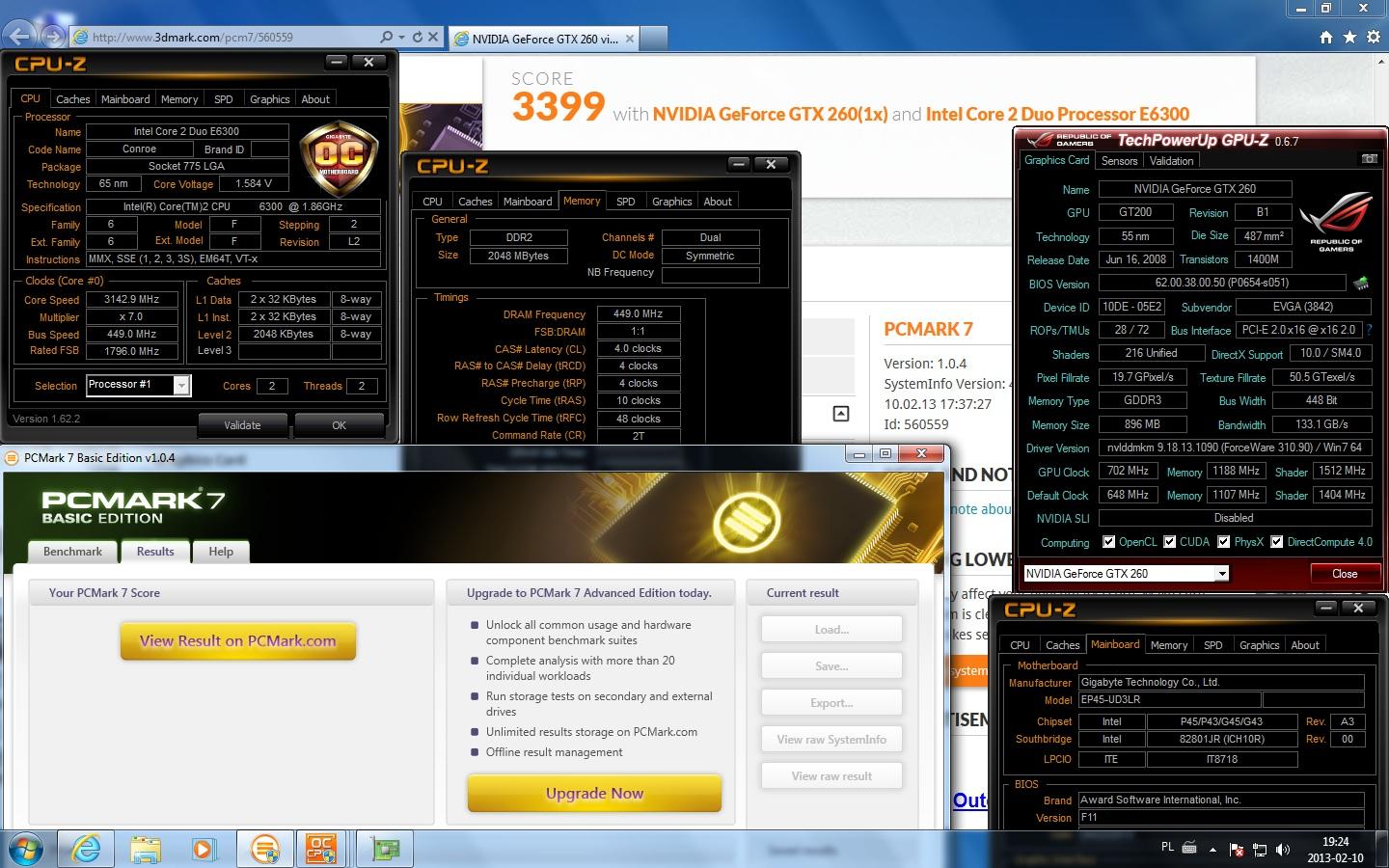Open About tab in bottom-right CPU-Z

pos(1305,645)
